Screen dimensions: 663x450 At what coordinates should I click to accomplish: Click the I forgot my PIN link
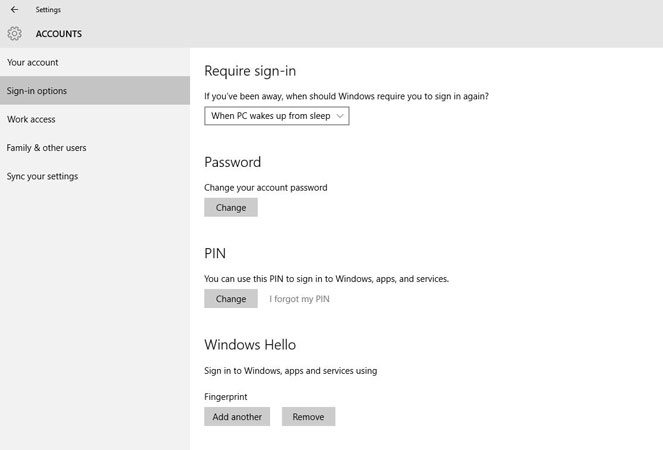click(299, 299)
